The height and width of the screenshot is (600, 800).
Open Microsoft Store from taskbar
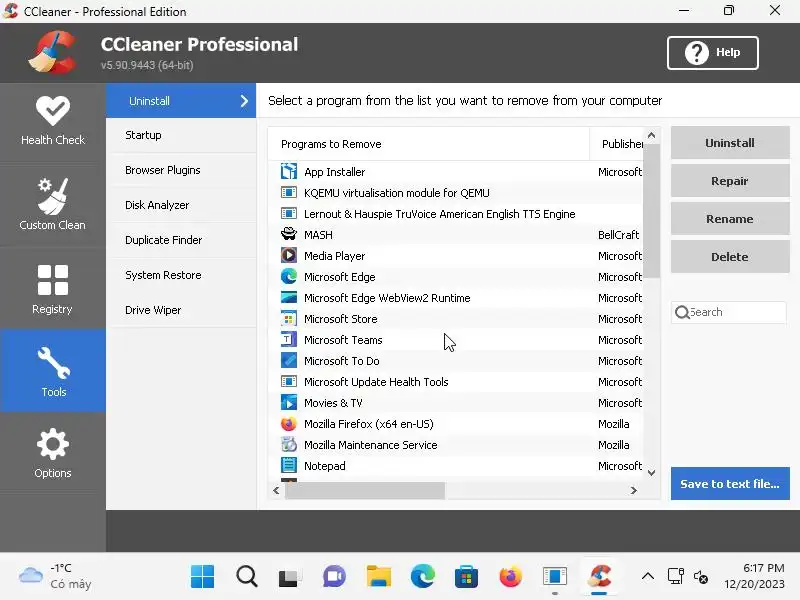tap(466, 577)
